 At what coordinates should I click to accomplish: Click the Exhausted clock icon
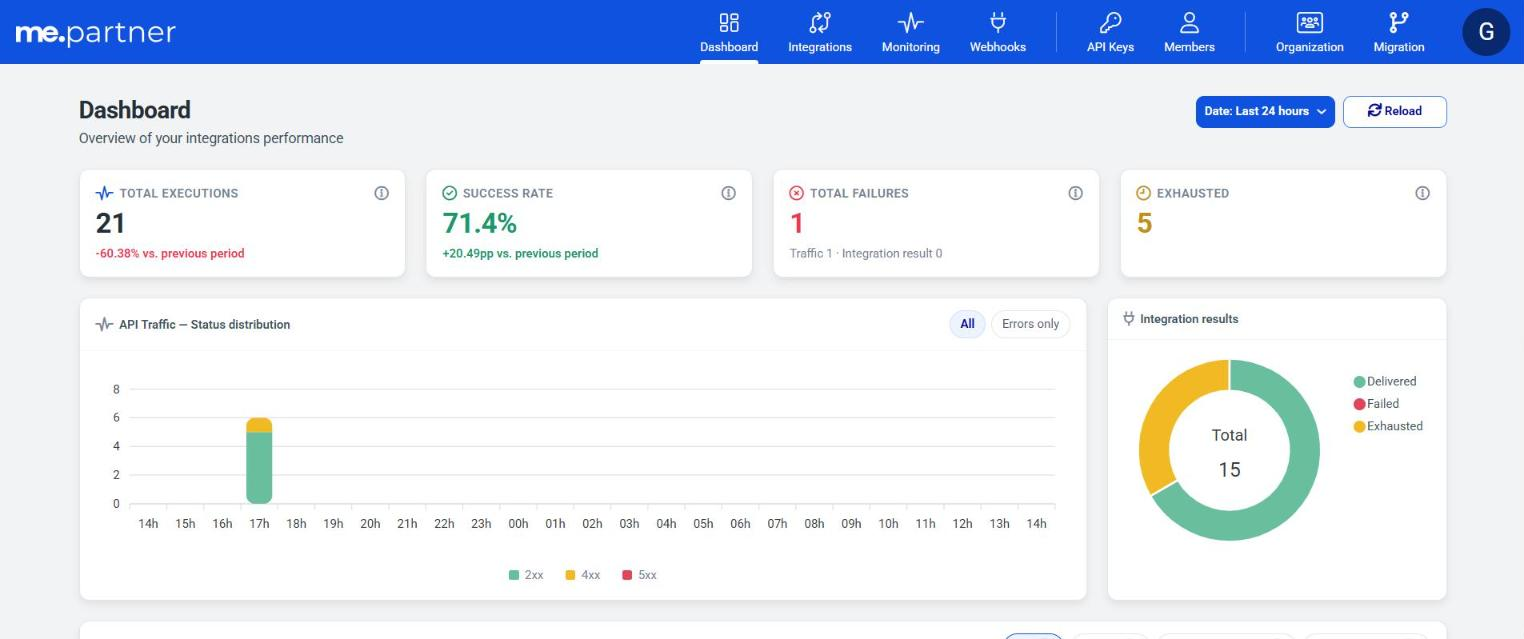1144,193
